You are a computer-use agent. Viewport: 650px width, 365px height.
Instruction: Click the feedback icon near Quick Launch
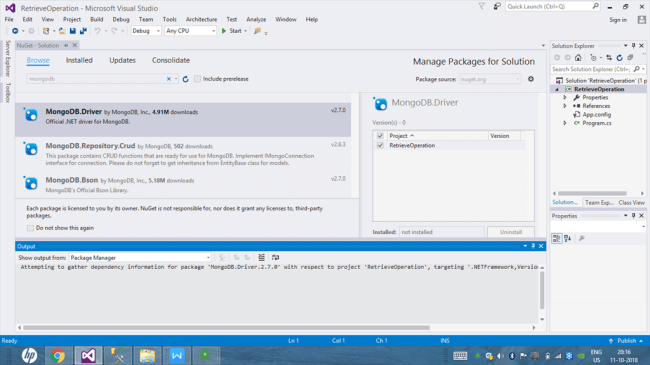[x=497, y=6]
